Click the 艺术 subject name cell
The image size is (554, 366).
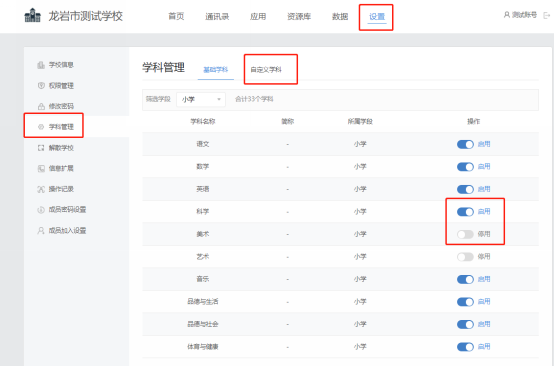[x=203, y=256]
